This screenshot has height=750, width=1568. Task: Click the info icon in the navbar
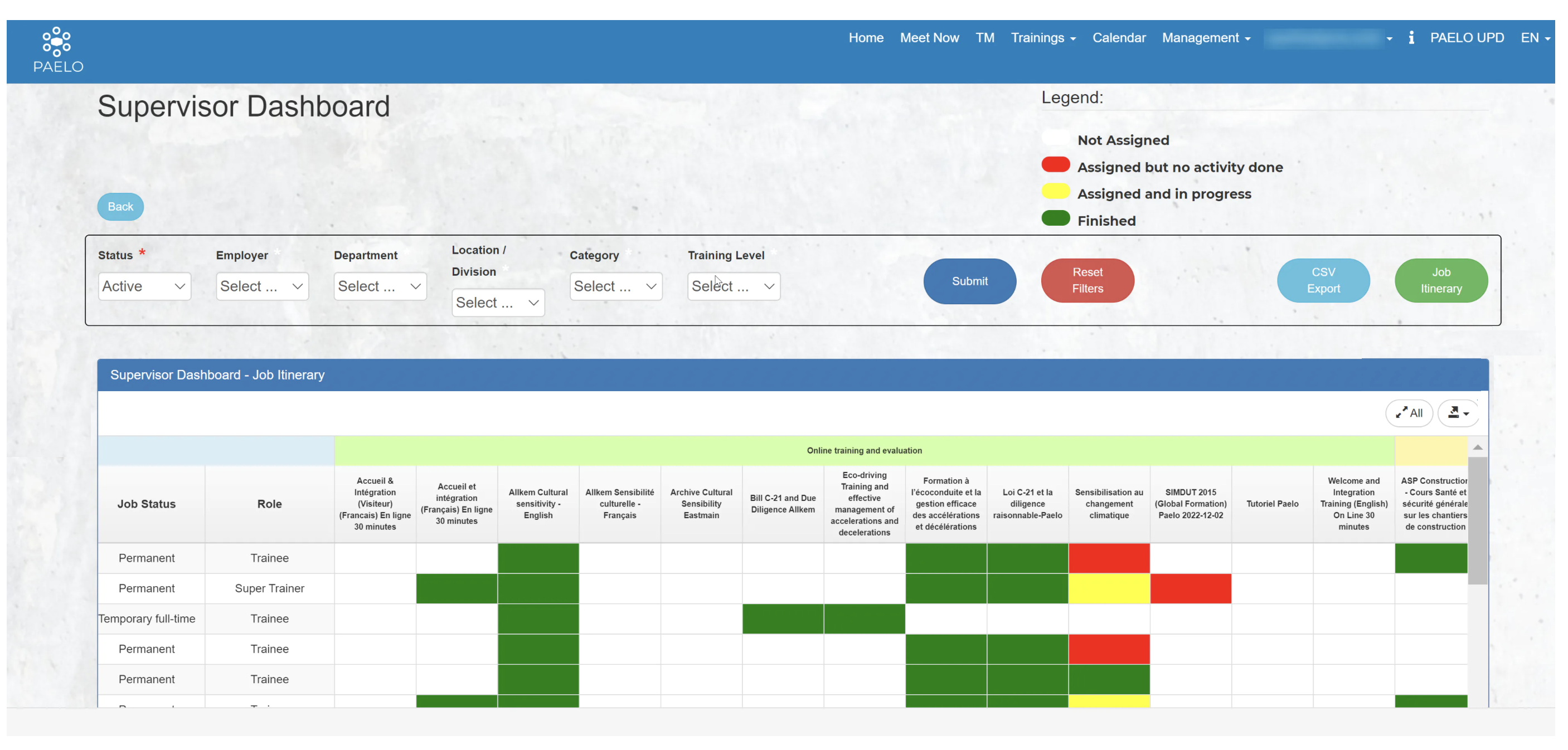[1411, 38]
